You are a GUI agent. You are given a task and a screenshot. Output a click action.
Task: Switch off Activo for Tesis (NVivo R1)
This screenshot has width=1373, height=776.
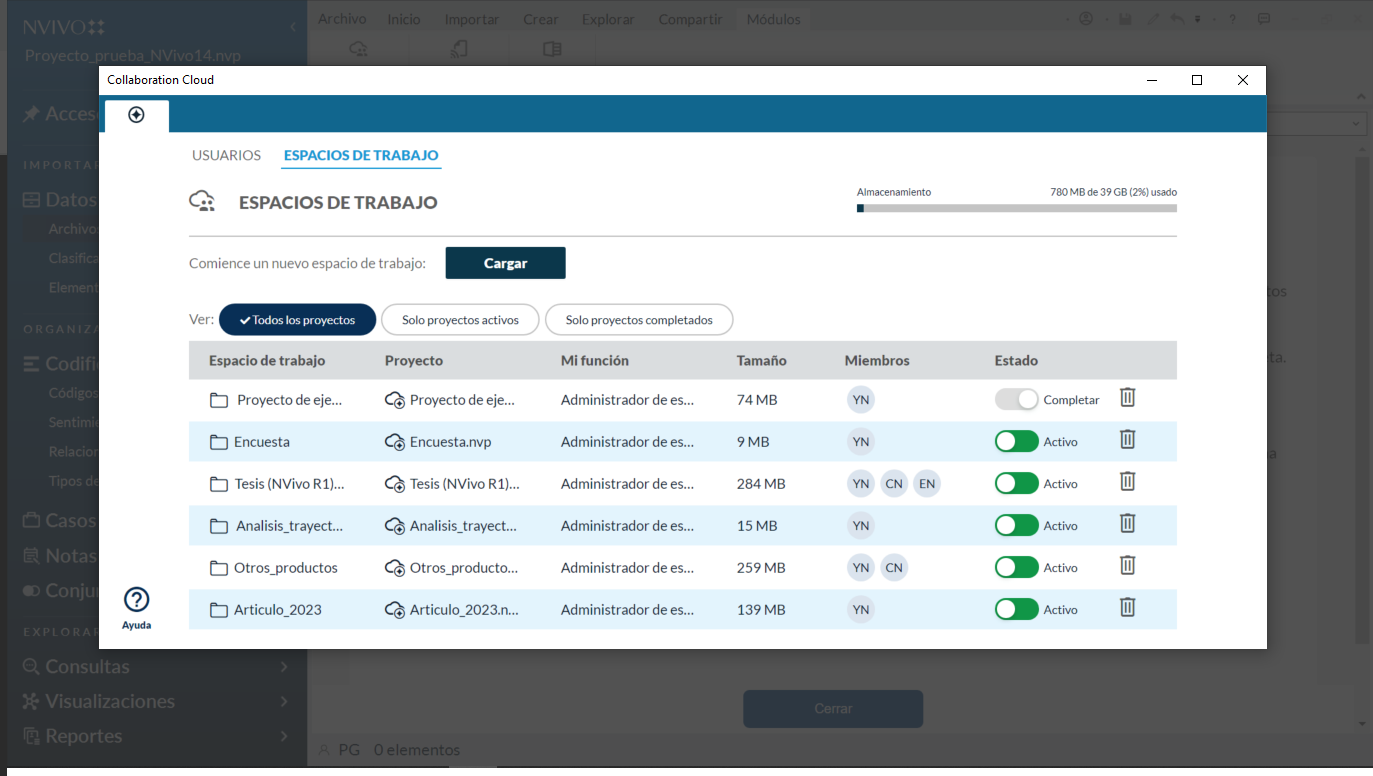[1017, 484]
